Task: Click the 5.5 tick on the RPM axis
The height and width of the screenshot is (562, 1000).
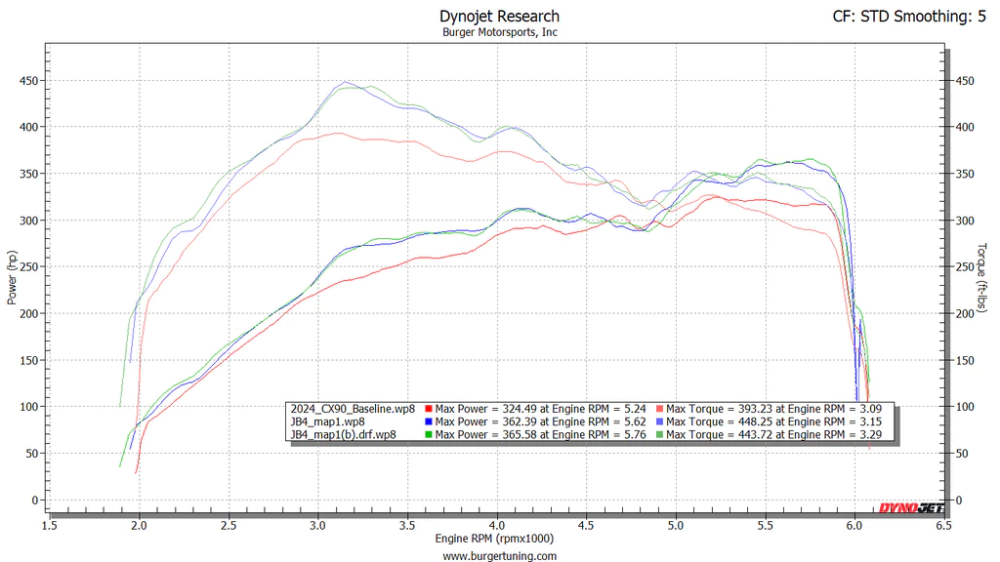Action: pos(765,526)
